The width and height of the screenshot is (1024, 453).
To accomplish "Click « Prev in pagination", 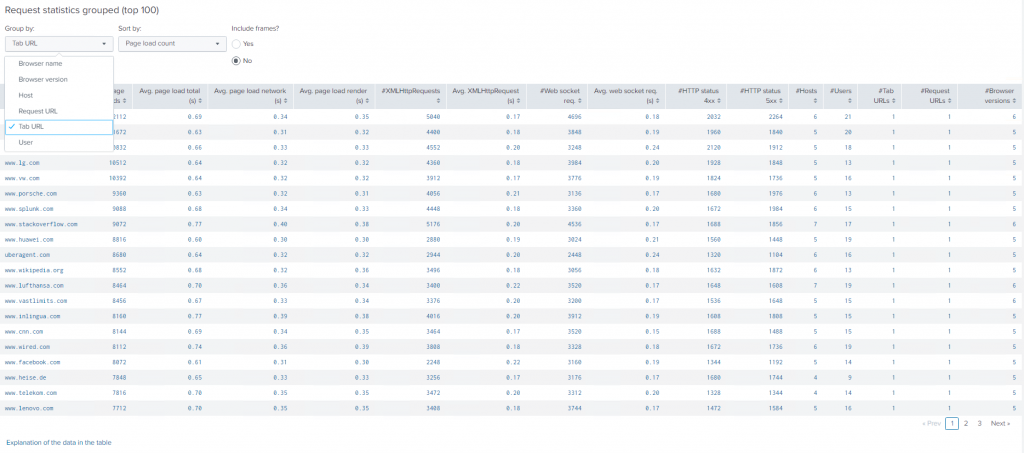I will pos(931,424).
